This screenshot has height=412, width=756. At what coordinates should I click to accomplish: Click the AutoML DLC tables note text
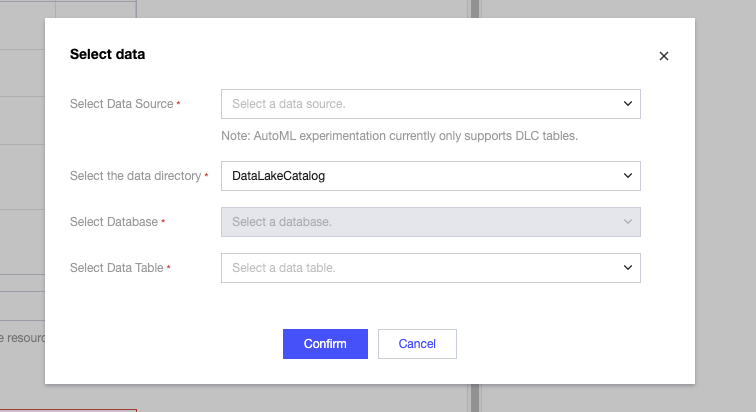[401, 135]
